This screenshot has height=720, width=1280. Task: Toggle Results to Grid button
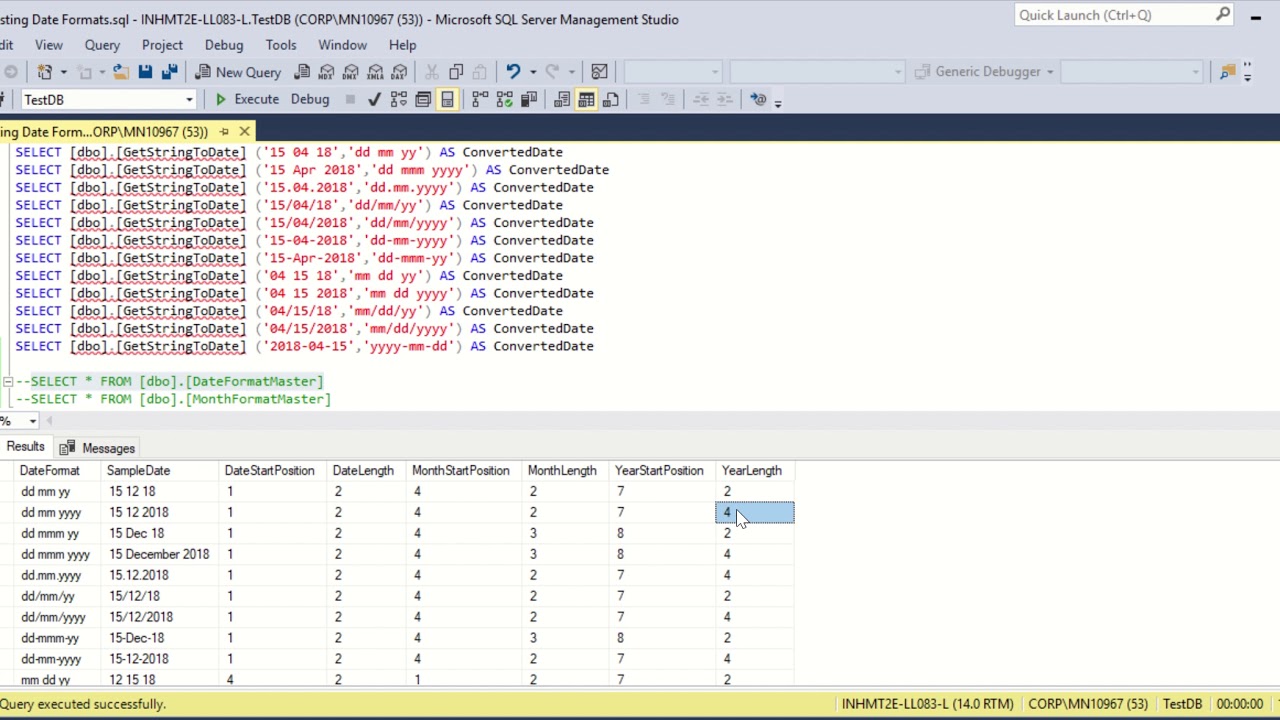click(586, 99)
